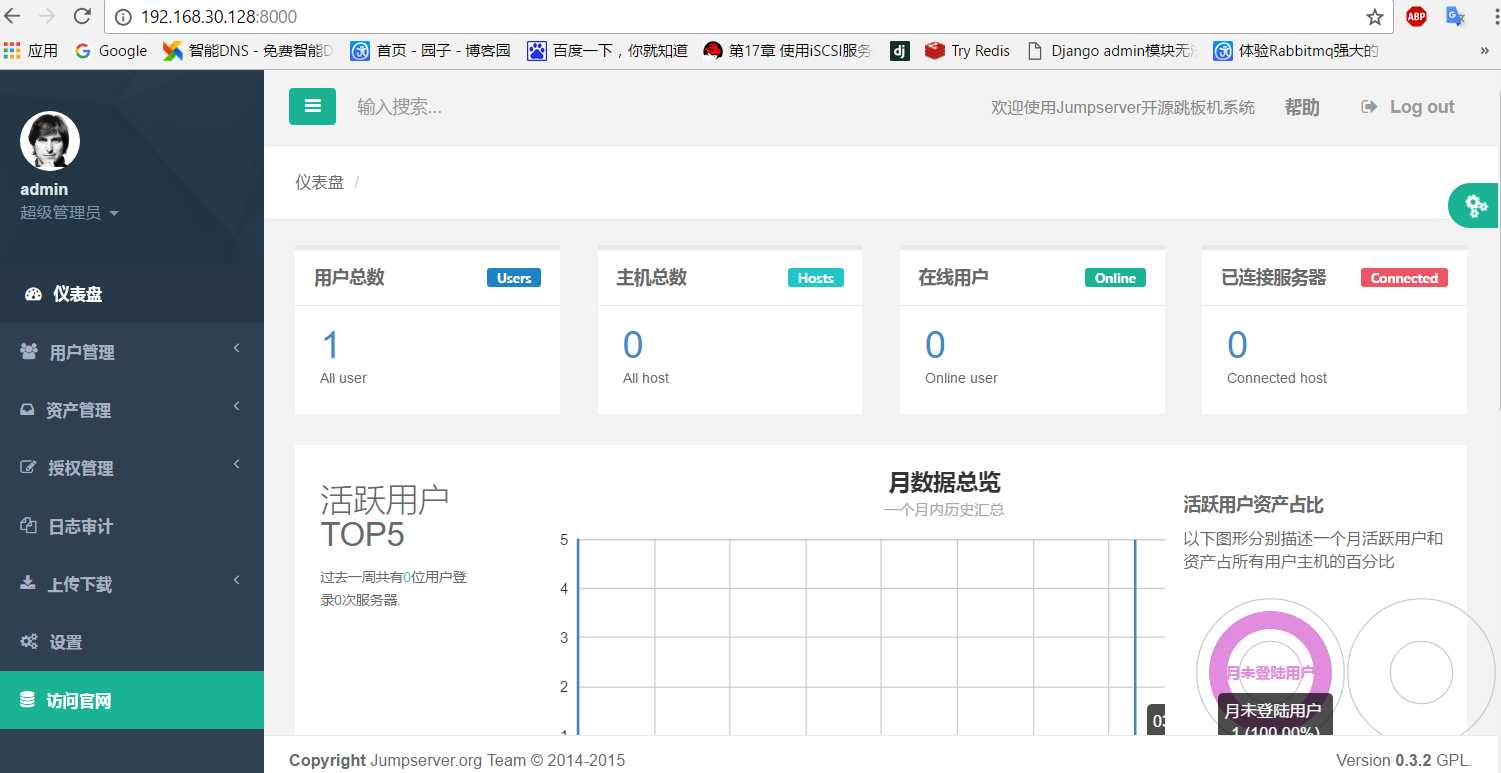This screenshot has height=773, width=1501.
Task: Click the green Online badge
Action: pyautogui.click(x=1115, y=278)
